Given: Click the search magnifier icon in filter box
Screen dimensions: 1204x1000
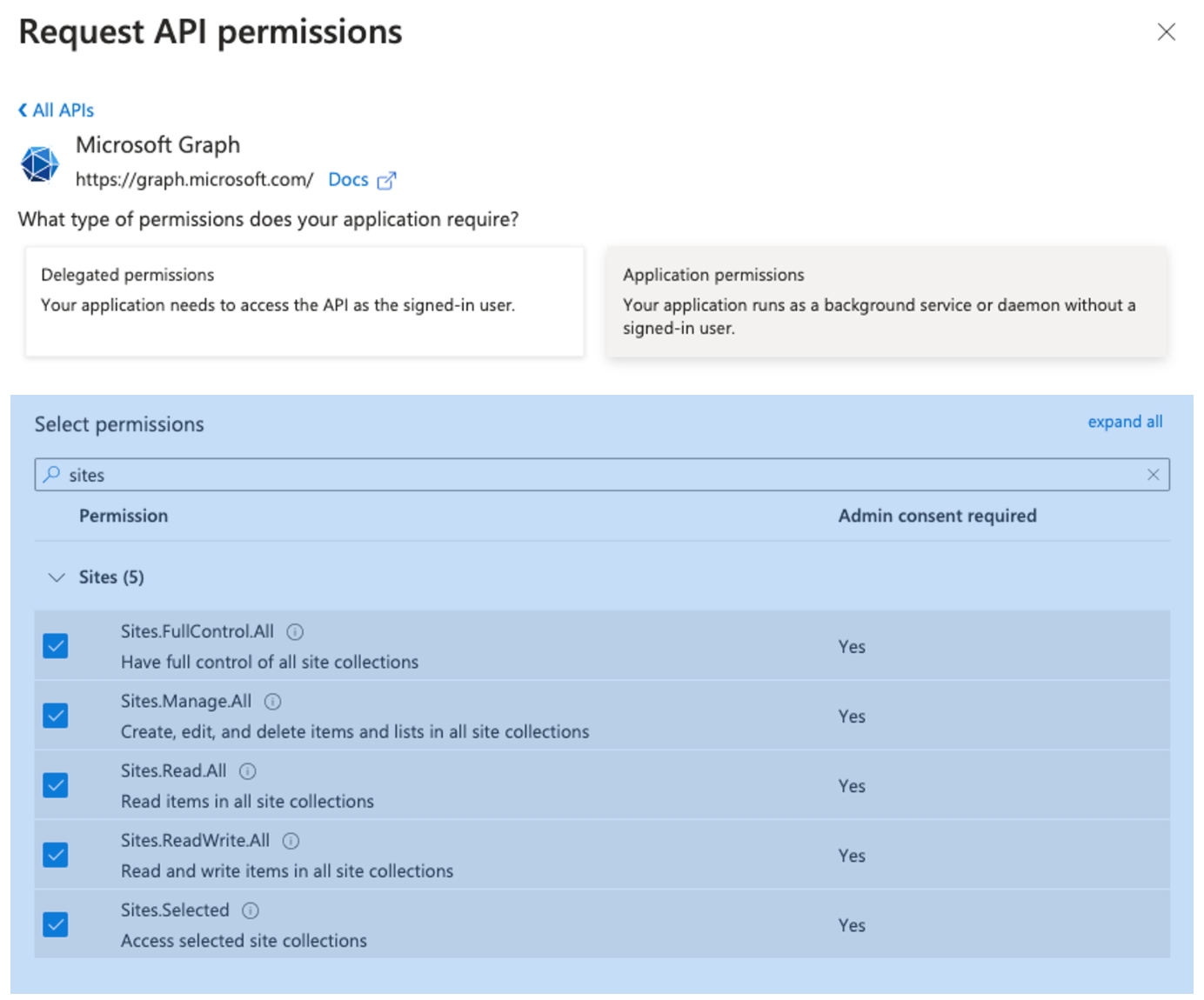Looking at the screenshot, I should (x=52, y=474).
